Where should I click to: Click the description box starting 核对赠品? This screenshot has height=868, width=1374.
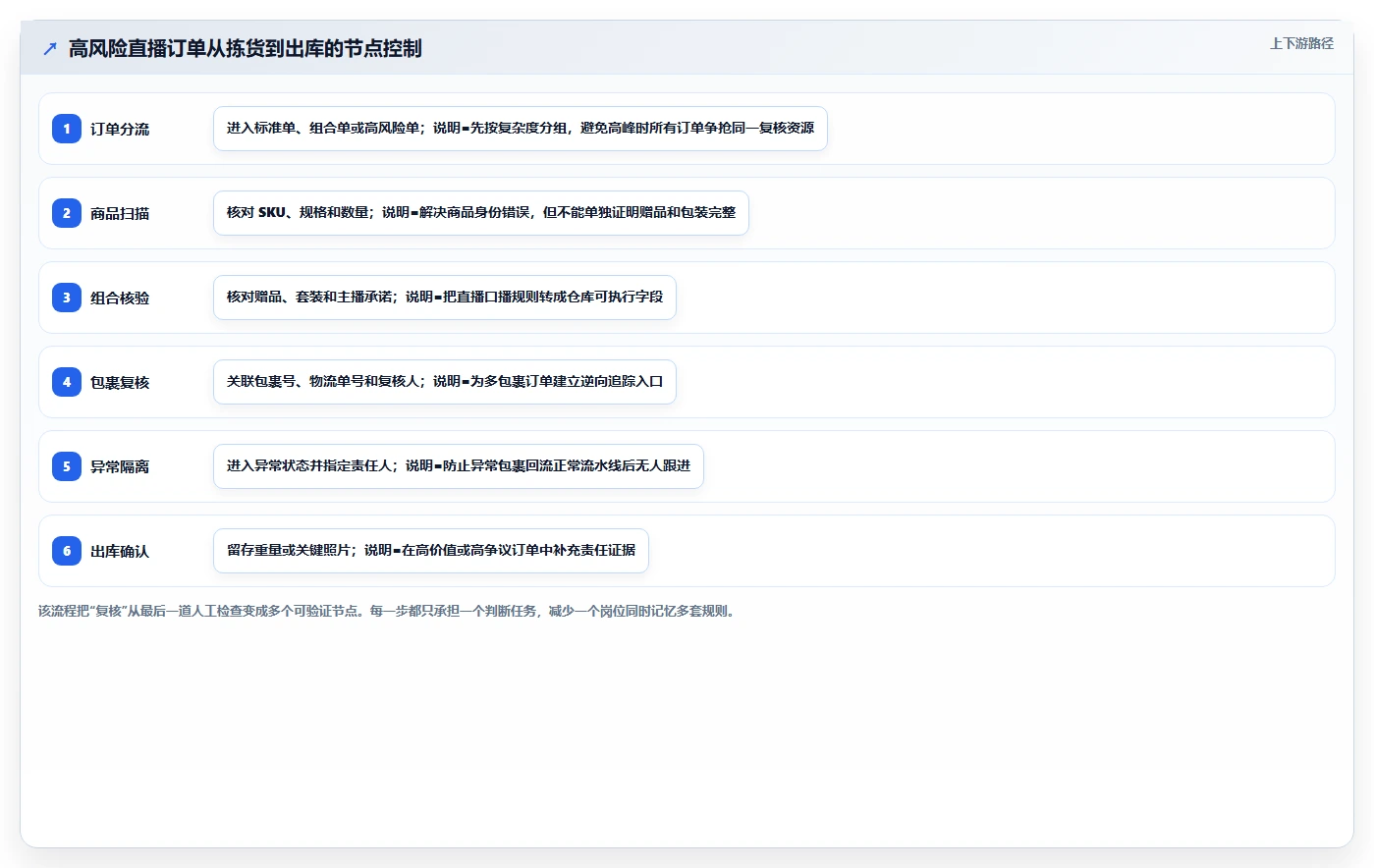coord(445,298)
